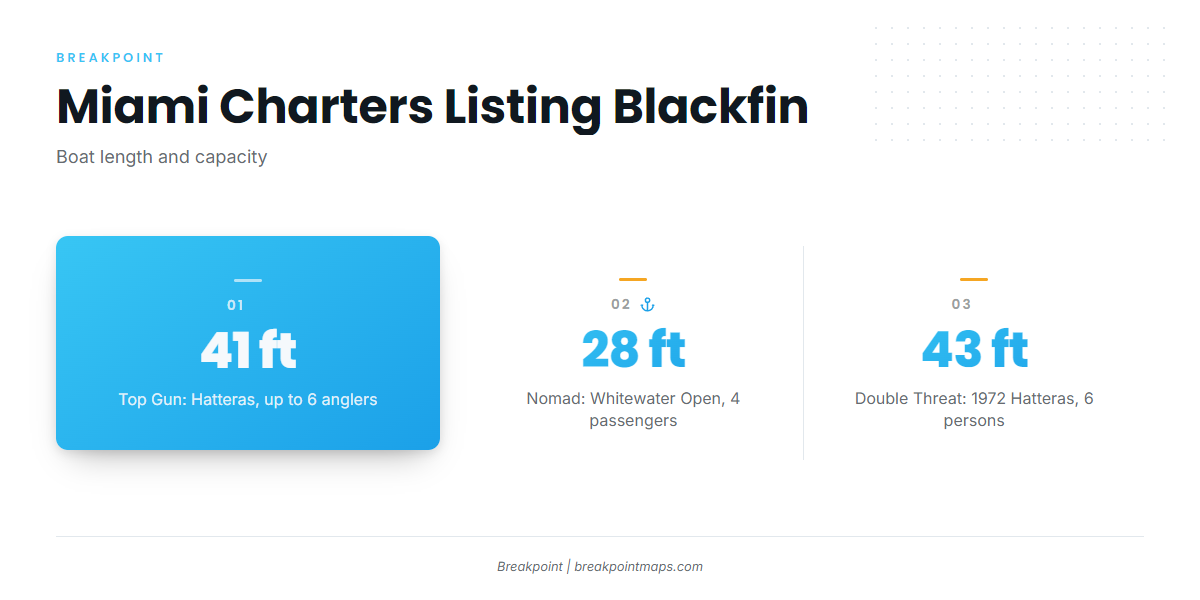Image resolution: width=1200 pixels, height=600 pixels.
Task: Select the Miami Charters Listing Blackfin title
Action: (432, 106)
